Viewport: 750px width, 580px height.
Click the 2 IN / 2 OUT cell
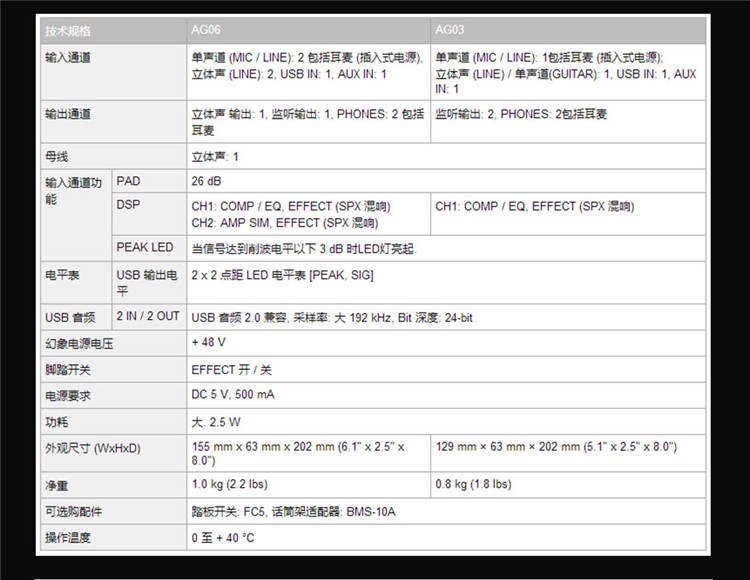(148, 316)
